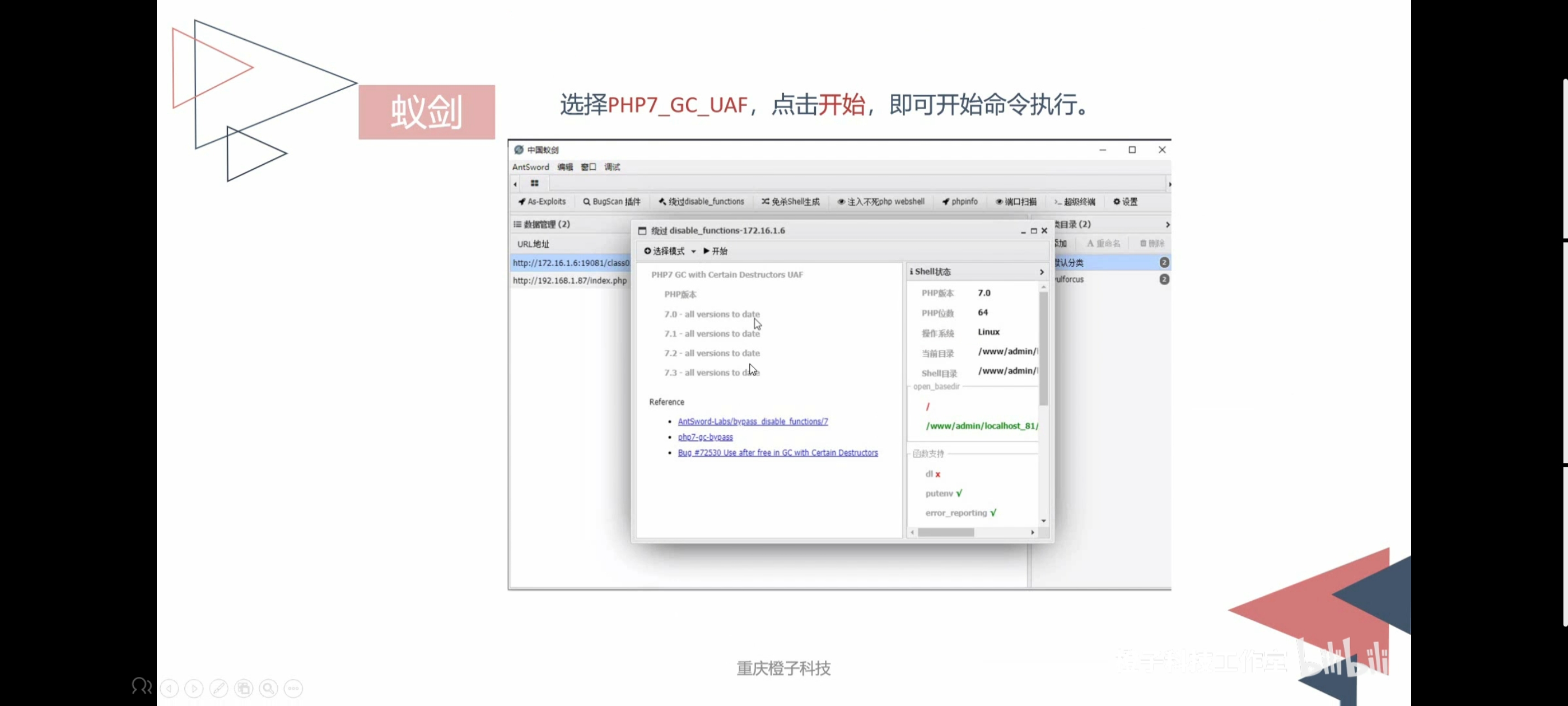Click the A 重命名 rename control
1568x706 pixels.
point(1103,243)
